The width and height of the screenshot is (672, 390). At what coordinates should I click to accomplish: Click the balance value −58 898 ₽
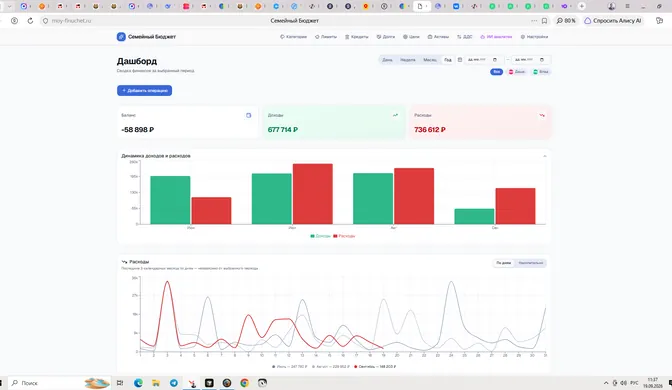tap(138, 129)
